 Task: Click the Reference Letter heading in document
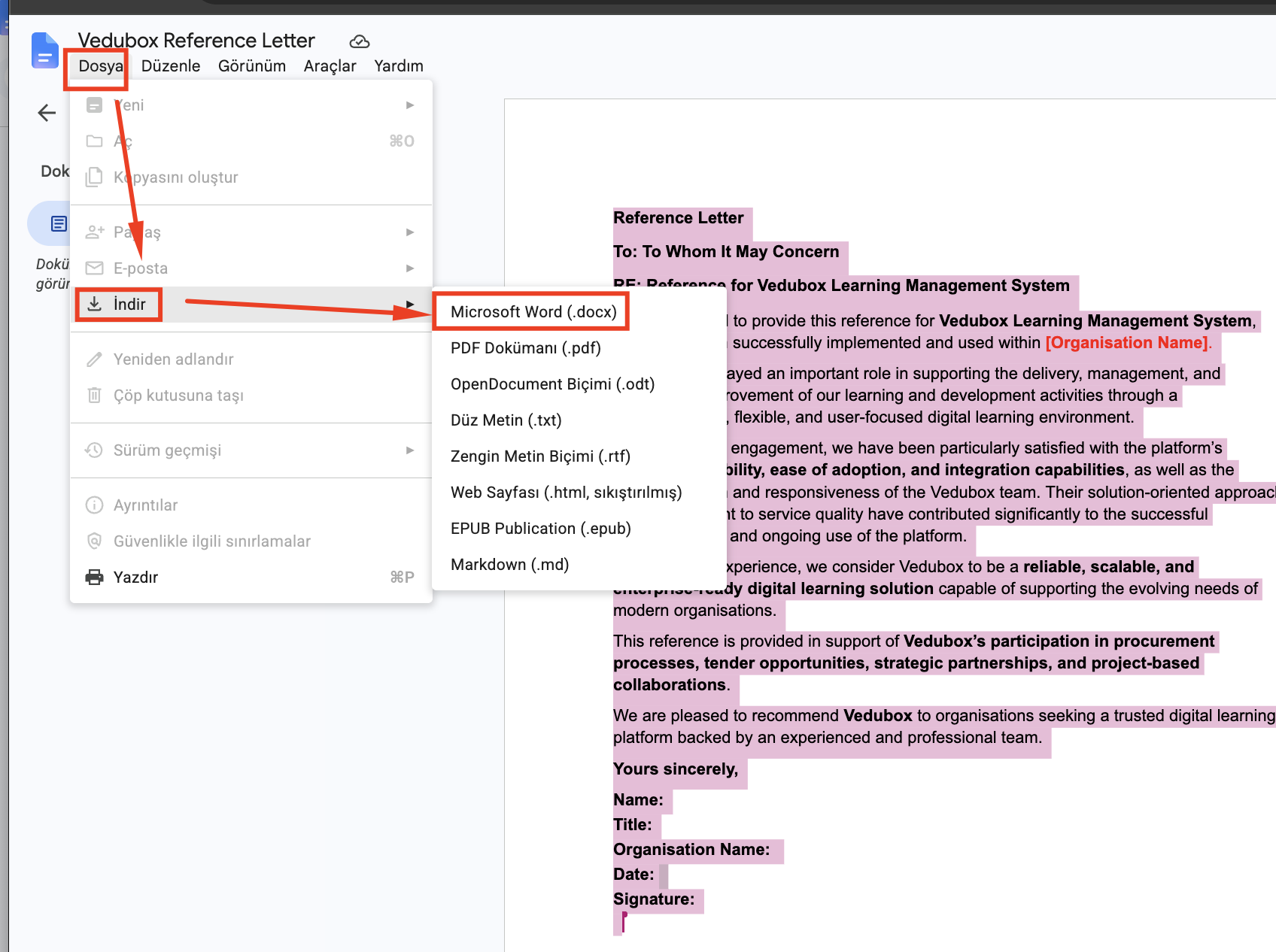(678, 218)
